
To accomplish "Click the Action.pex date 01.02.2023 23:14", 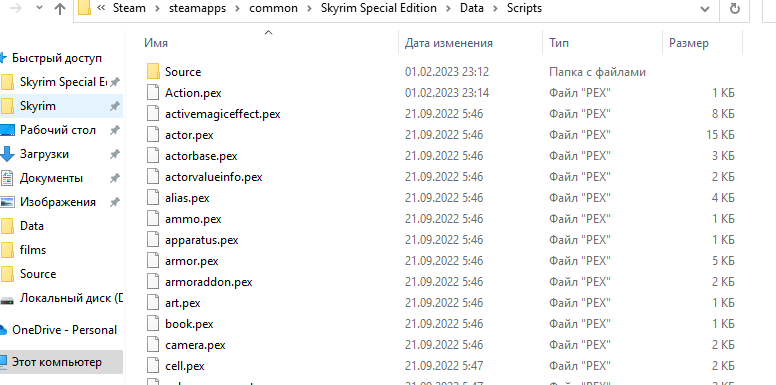I will 446,93.
